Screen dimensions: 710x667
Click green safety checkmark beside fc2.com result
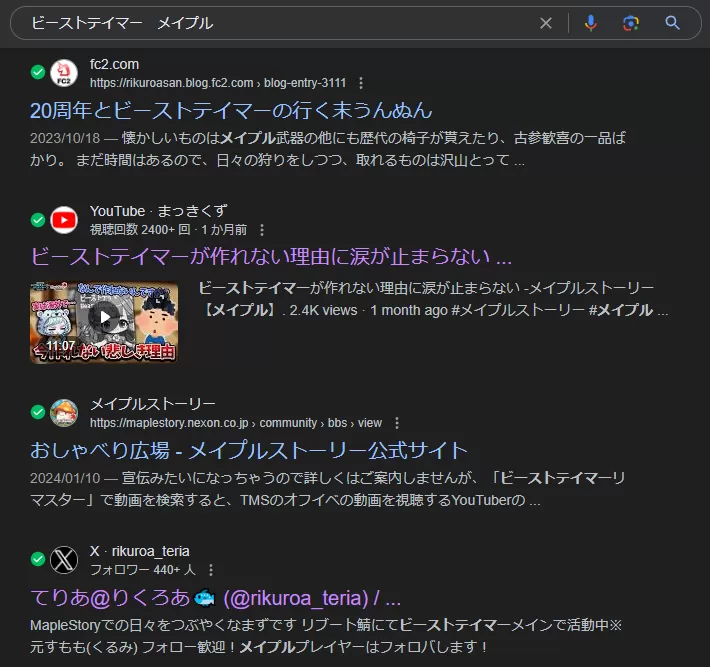(38, 72)
